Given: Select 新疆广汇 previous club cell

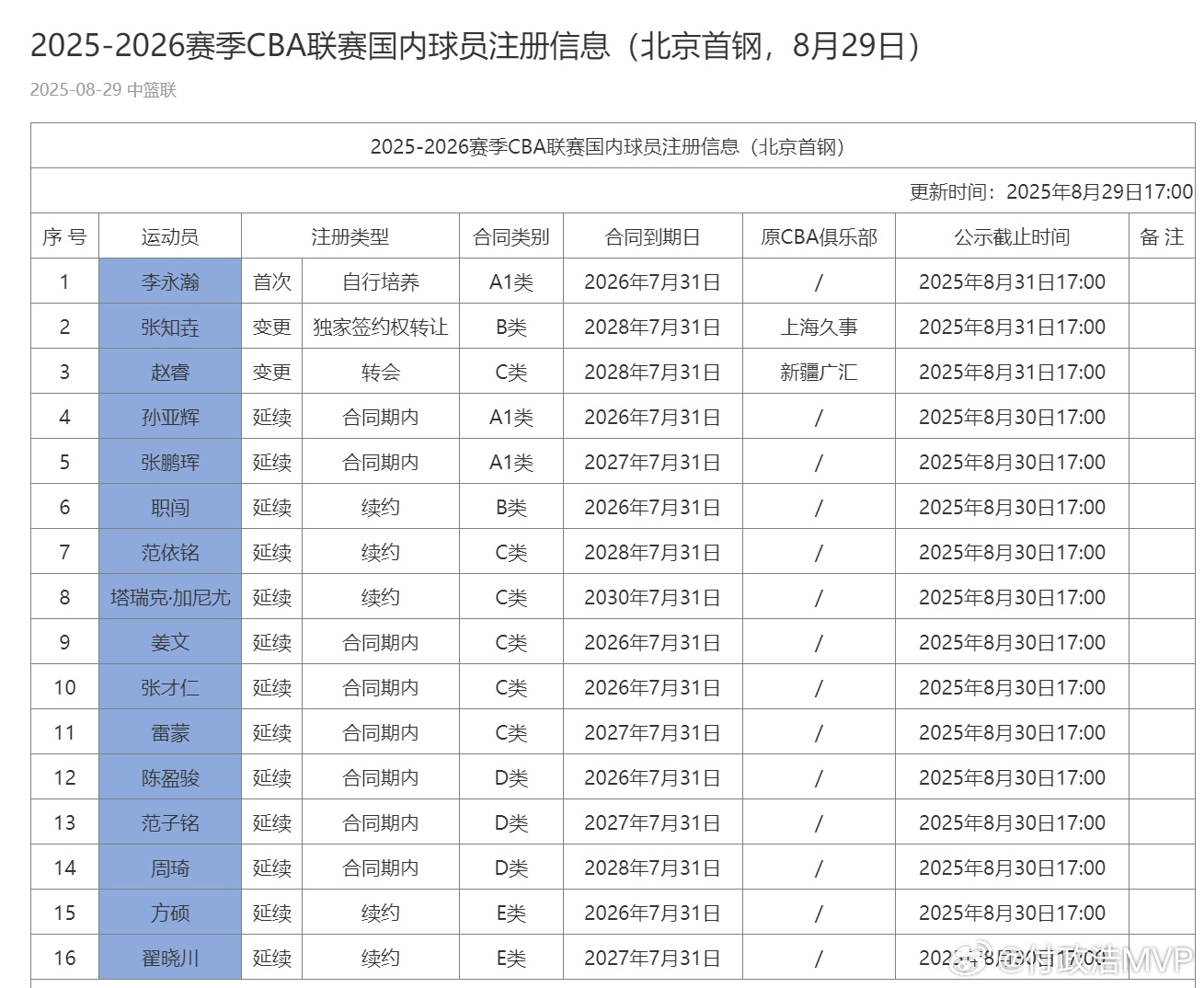Looking at the screenshot, I should pos(819,372).
